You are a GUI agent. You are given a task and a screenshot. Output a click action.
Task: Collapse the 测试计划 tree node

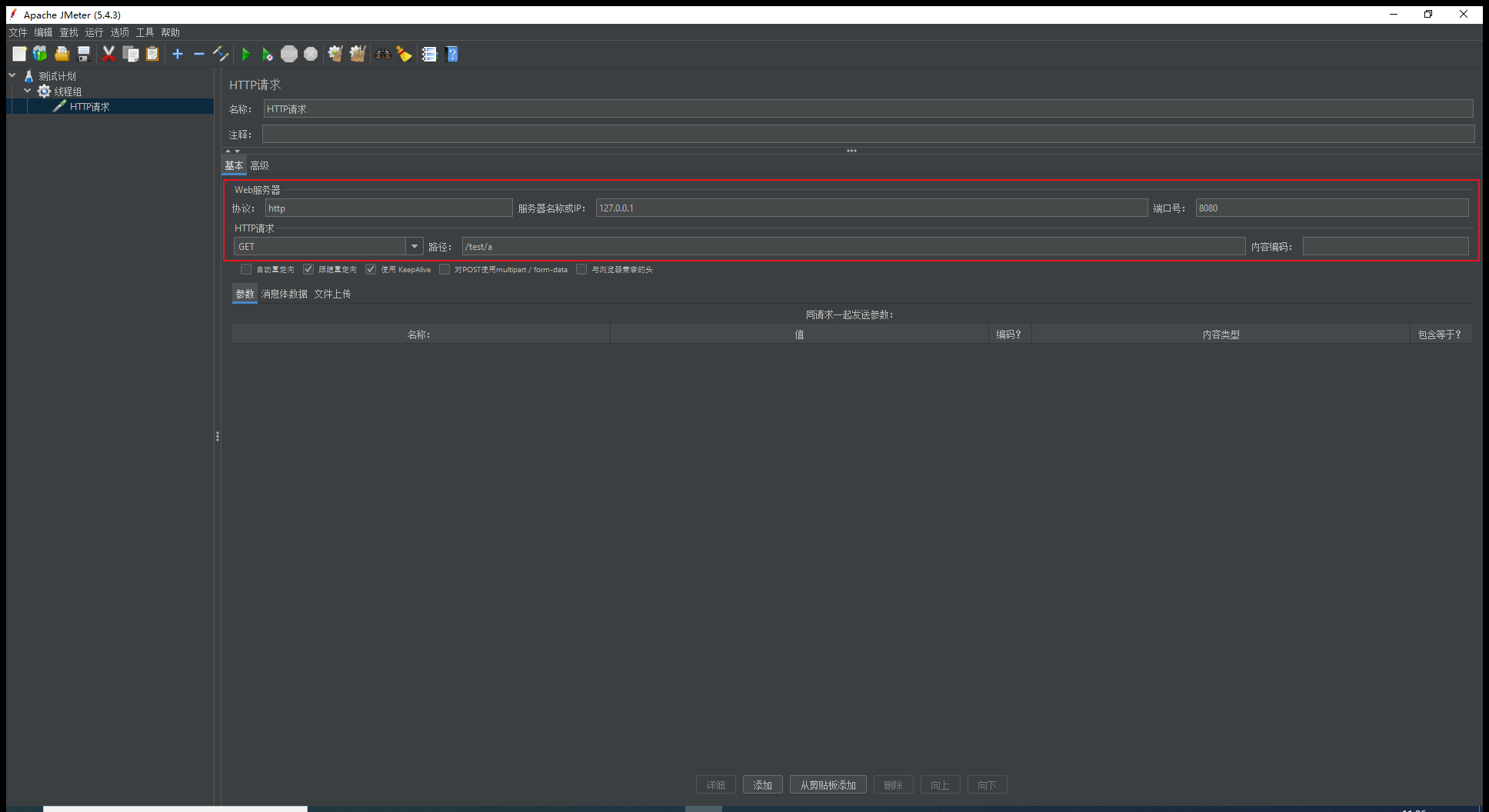(x=12, y=75)
